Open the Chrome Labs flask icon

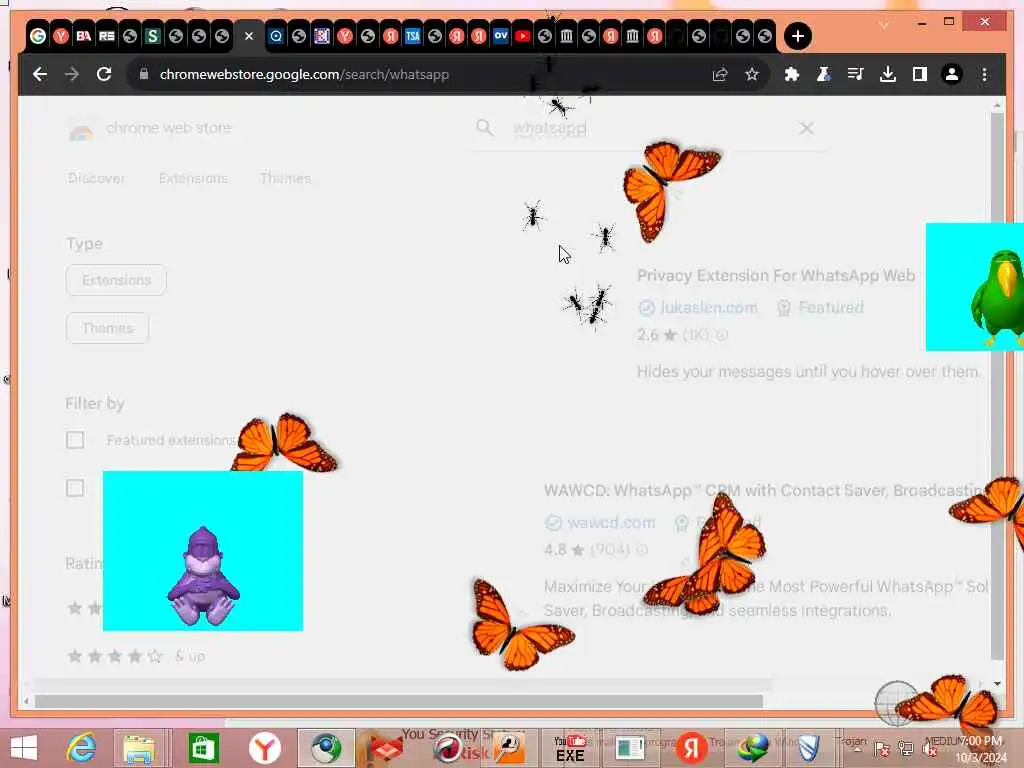[x=824, y=74]
